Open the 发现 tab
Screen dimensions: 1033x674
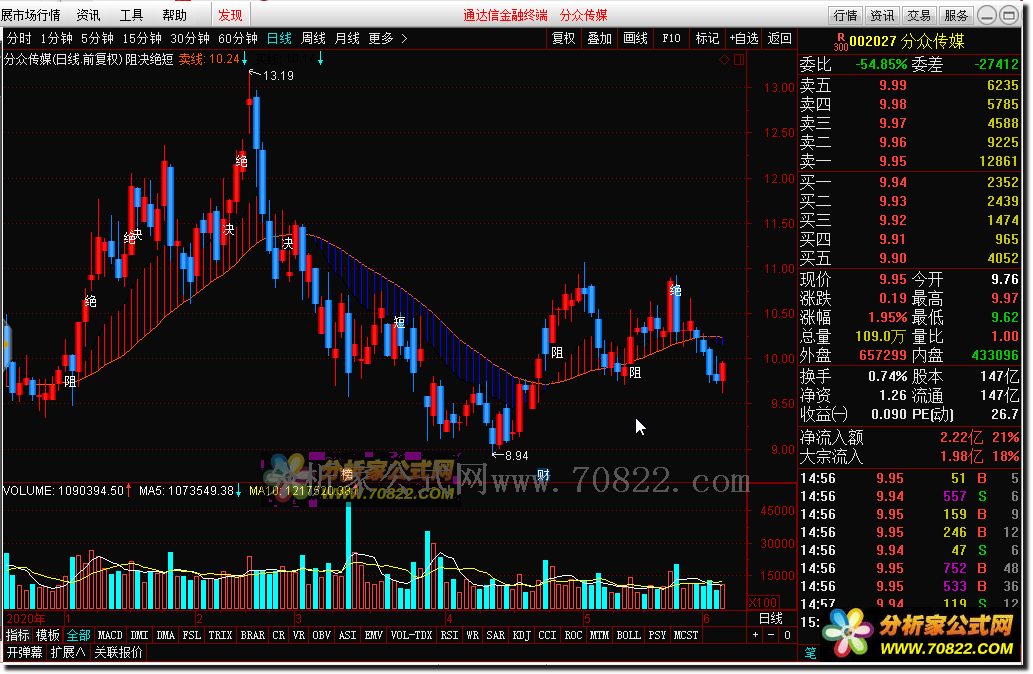tap(231, 14)
